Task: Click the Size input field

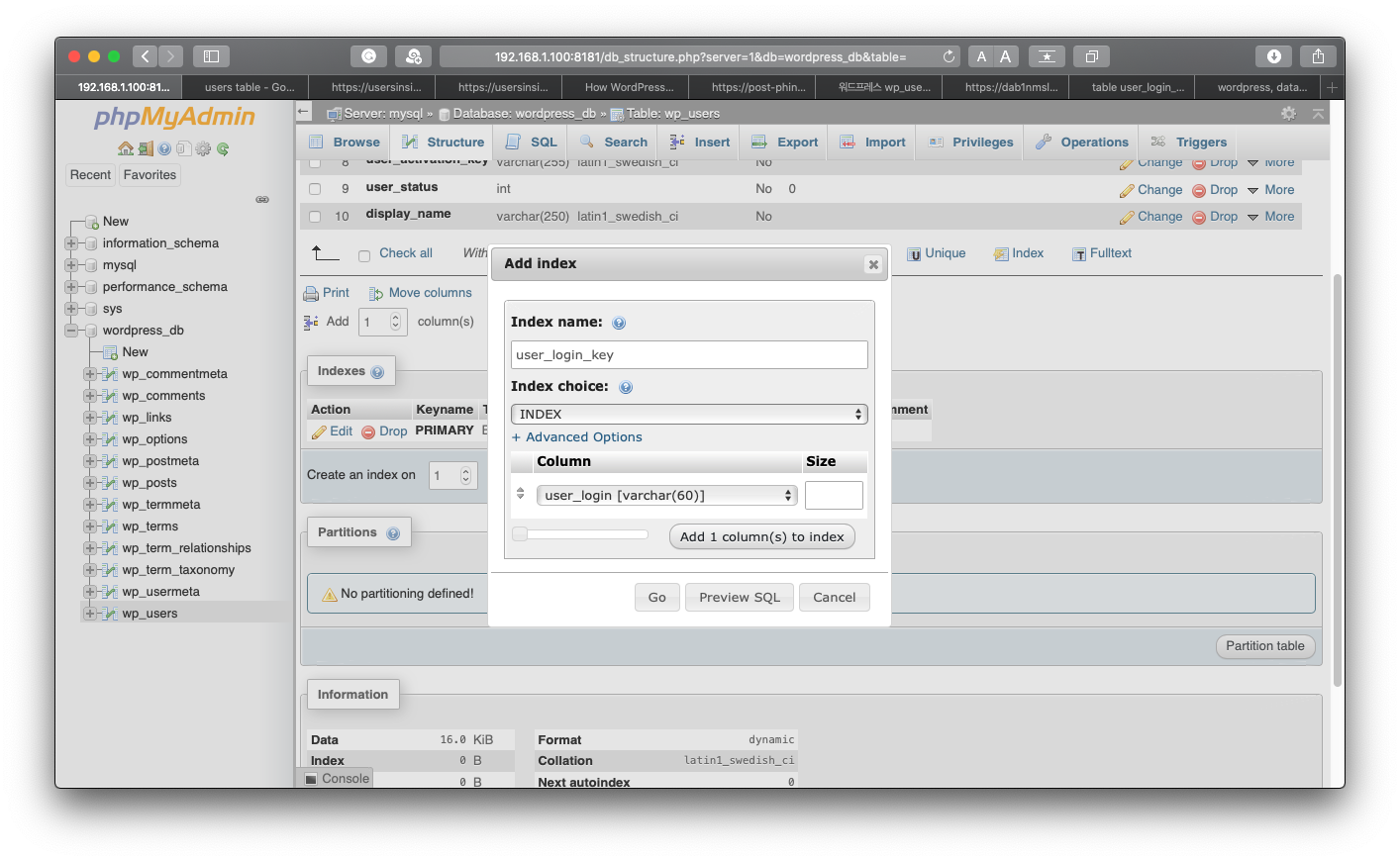Action: click(834, 496)
